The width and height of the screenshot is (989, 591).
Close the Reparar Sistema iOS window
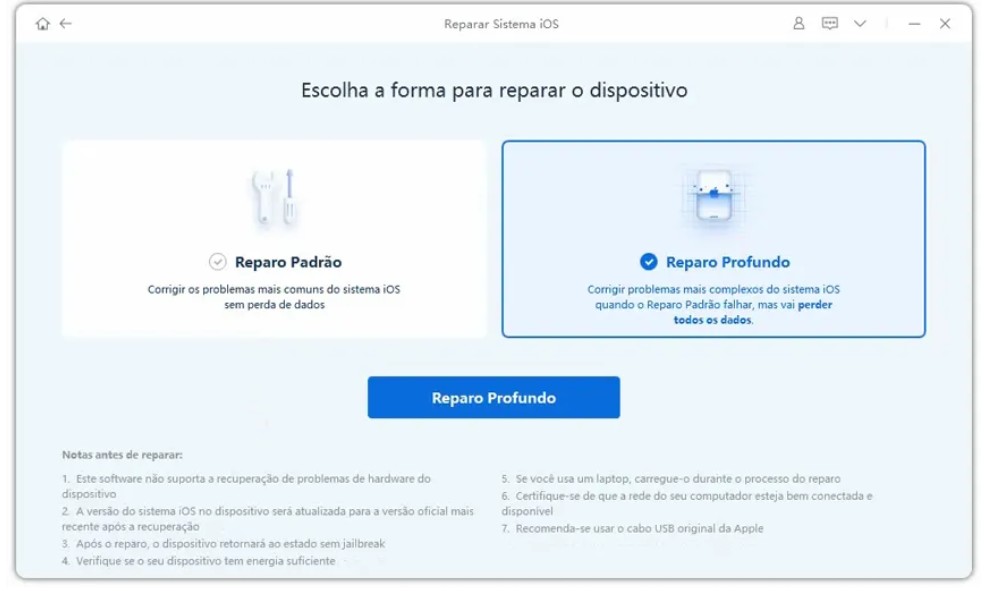click(945, 24)
